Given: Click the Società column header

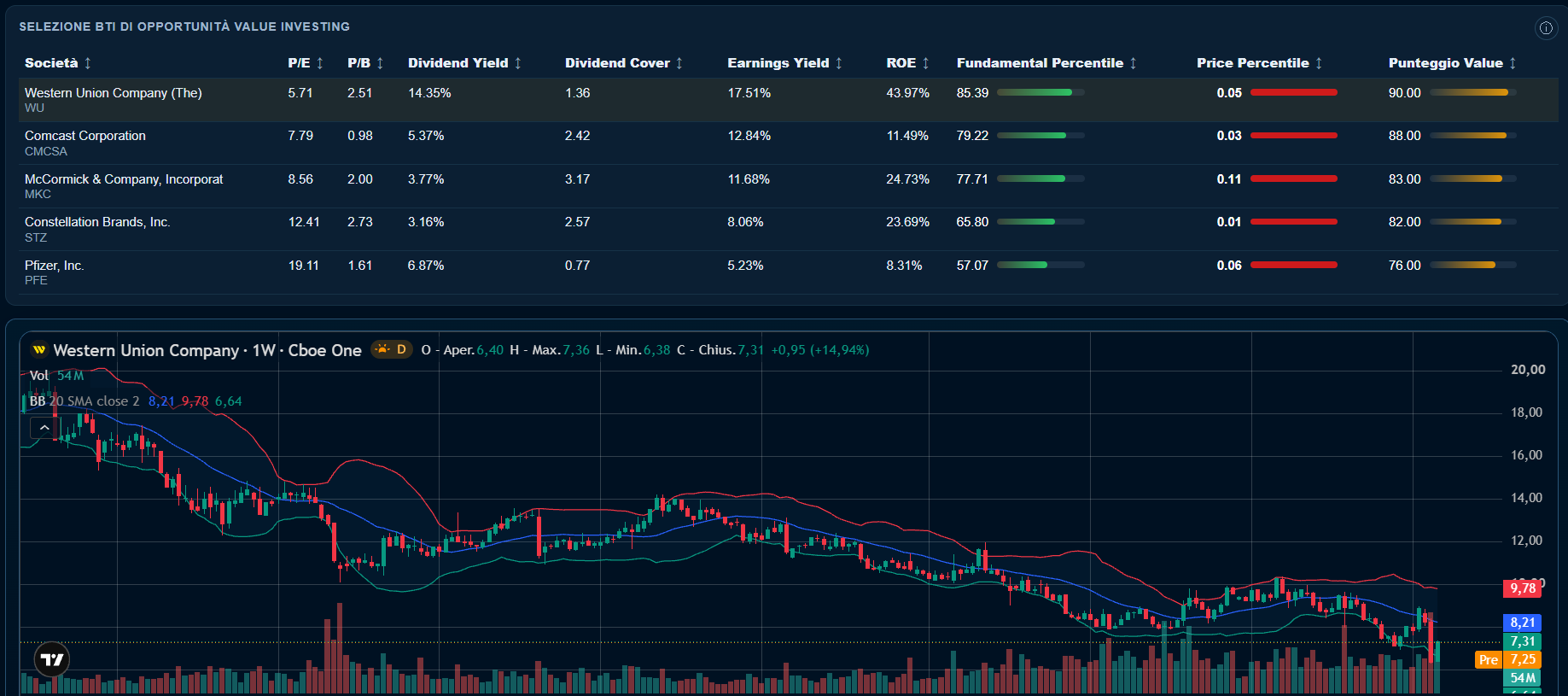Looking at the screenshot, I should 51,63.
